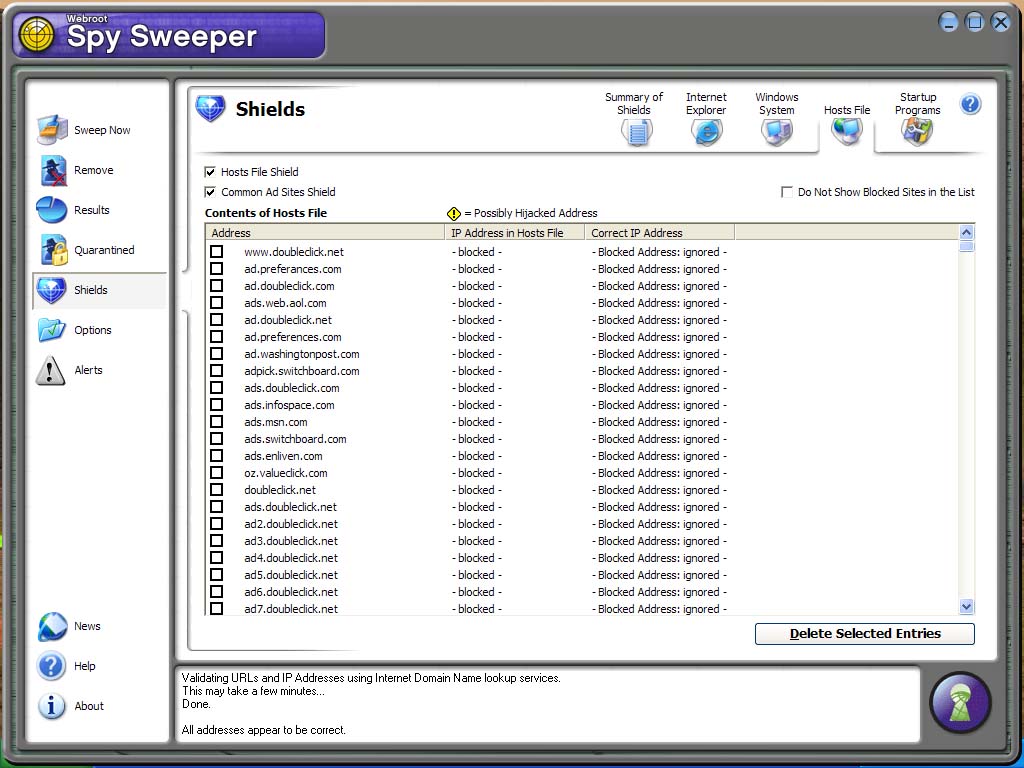Click Correct IP Address column header
1024x768 pixels.
point(660,232)
